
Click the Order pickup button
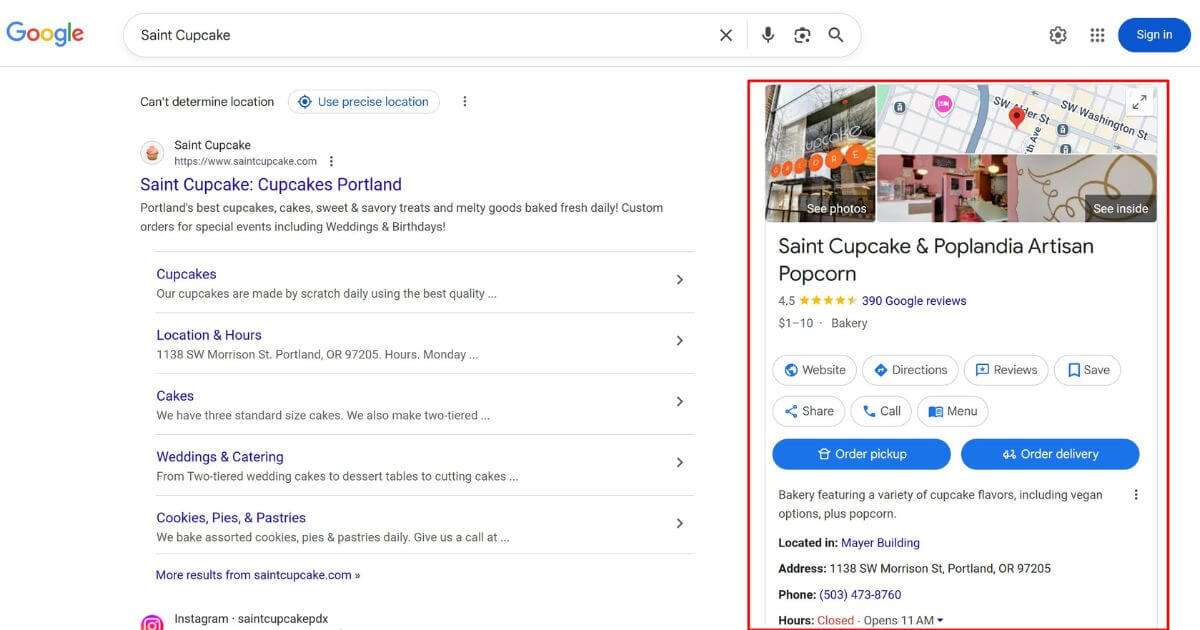[861, 453]
